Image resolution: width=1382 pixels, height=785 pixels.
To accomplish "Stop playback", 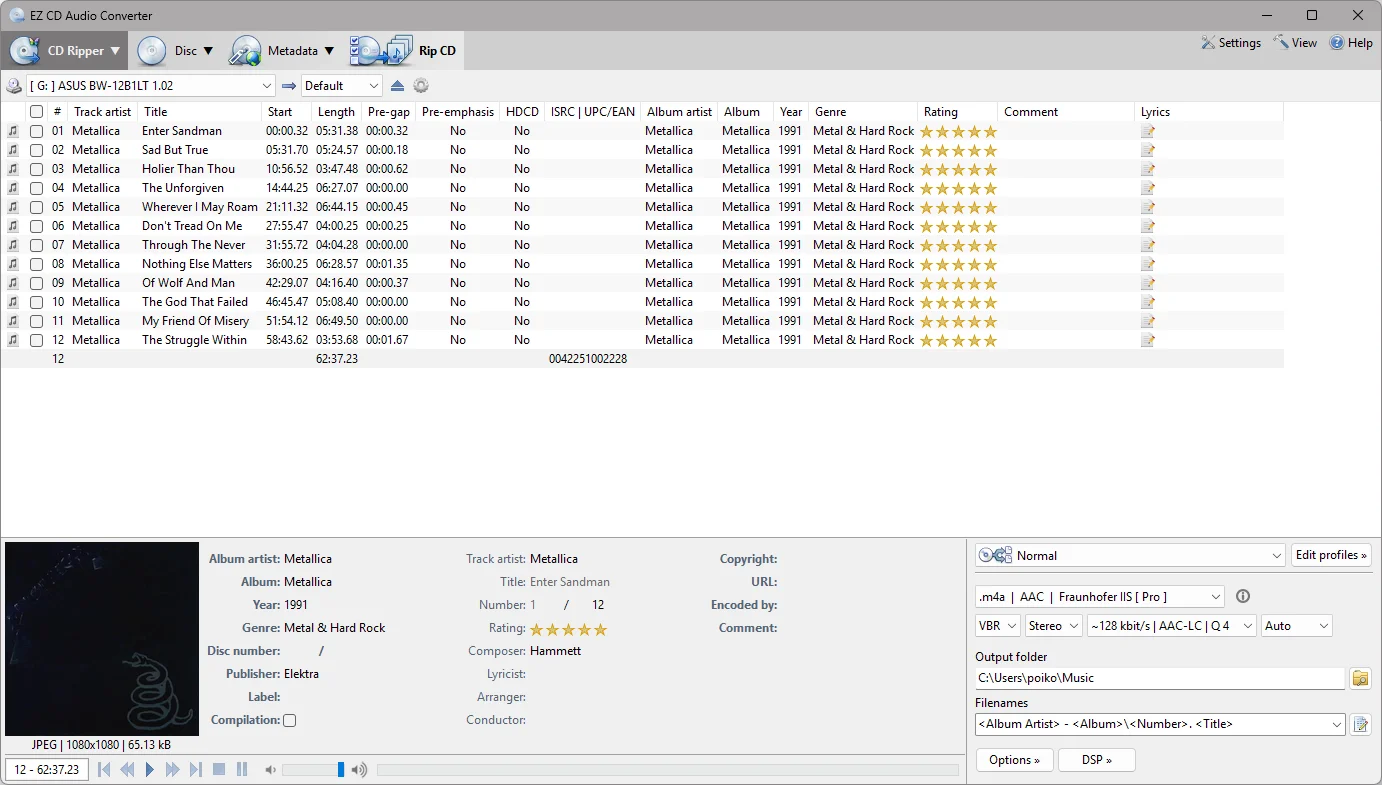I will pyautogui.click(x=219, y=769).
